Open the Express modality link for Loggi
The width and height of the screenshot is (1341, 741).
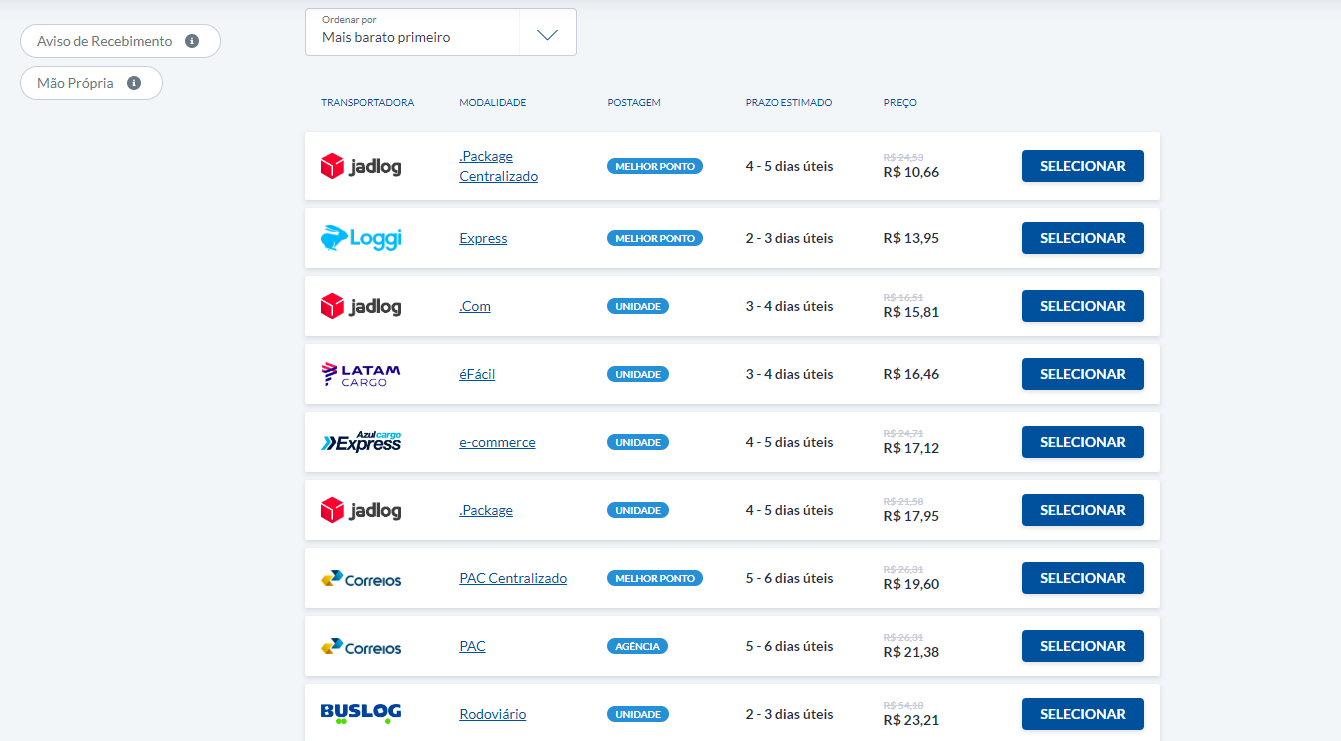pos(483,238)
